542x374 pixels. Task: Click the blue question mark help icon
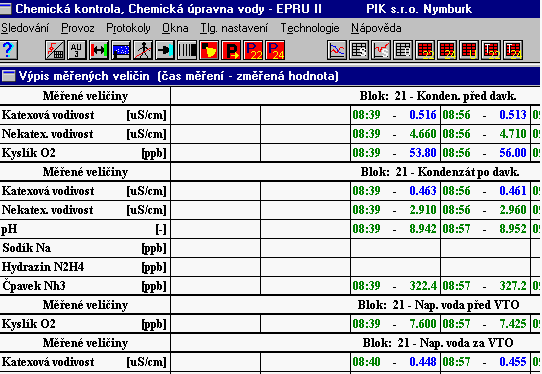[x=9, y=50]
